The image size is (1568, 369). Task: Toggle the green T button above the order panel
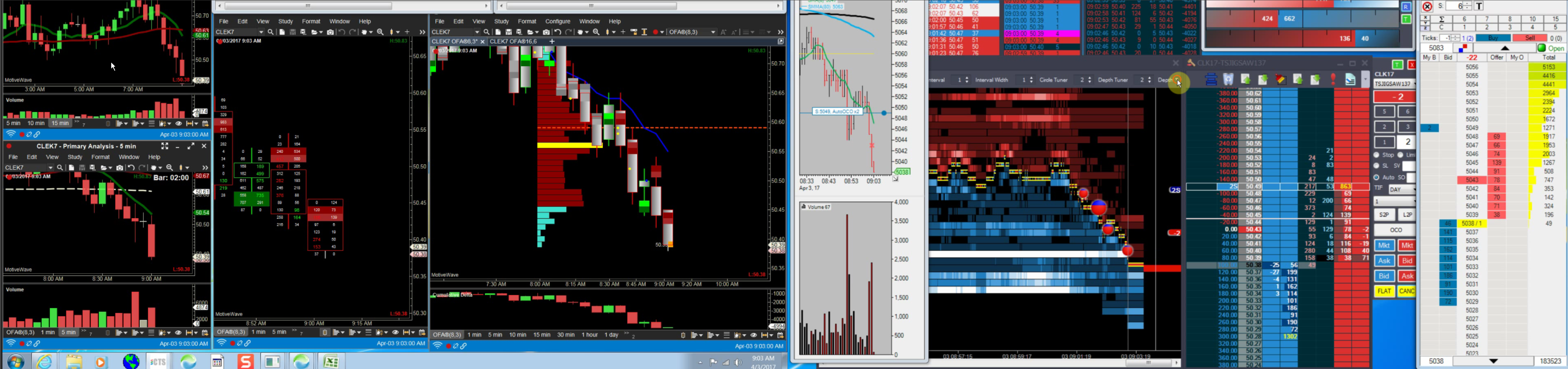coord(1397,65)
